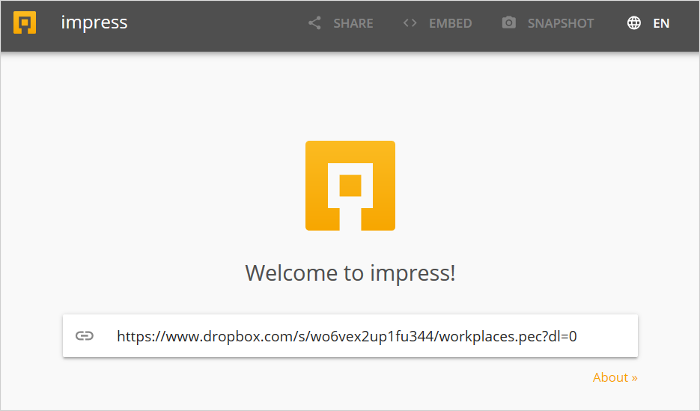Click the impress app title text
700x411 pixels.
click(94, 23)
